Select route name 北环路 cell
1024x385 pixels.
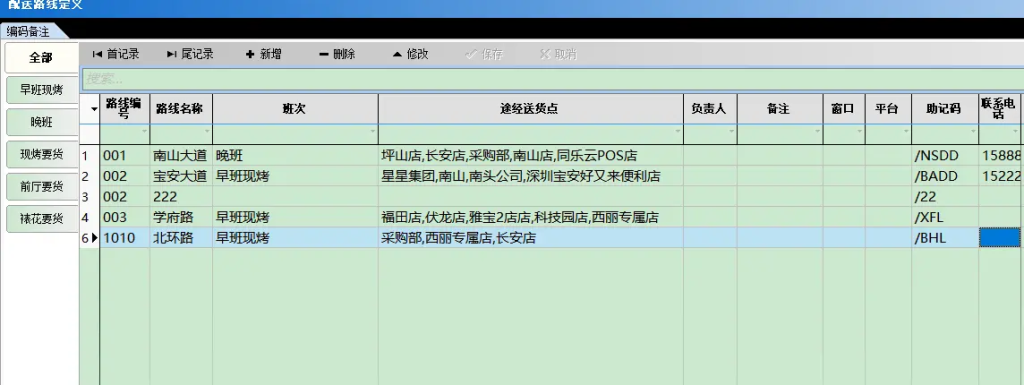[181, 238]
